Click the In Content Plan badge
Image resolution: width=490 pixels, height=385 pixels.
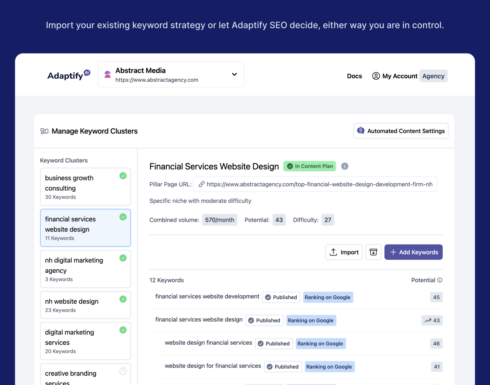(310, 166)
